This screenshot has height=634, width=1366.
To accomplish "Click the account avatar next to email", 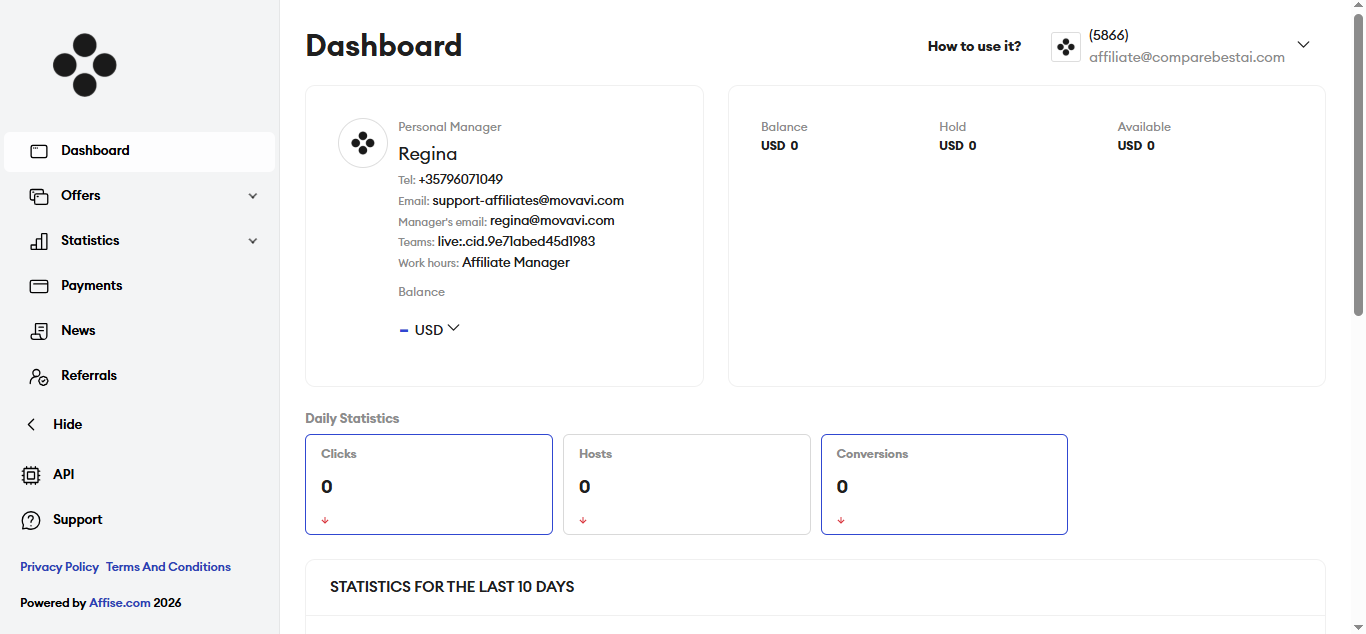I will [1066, 47].
